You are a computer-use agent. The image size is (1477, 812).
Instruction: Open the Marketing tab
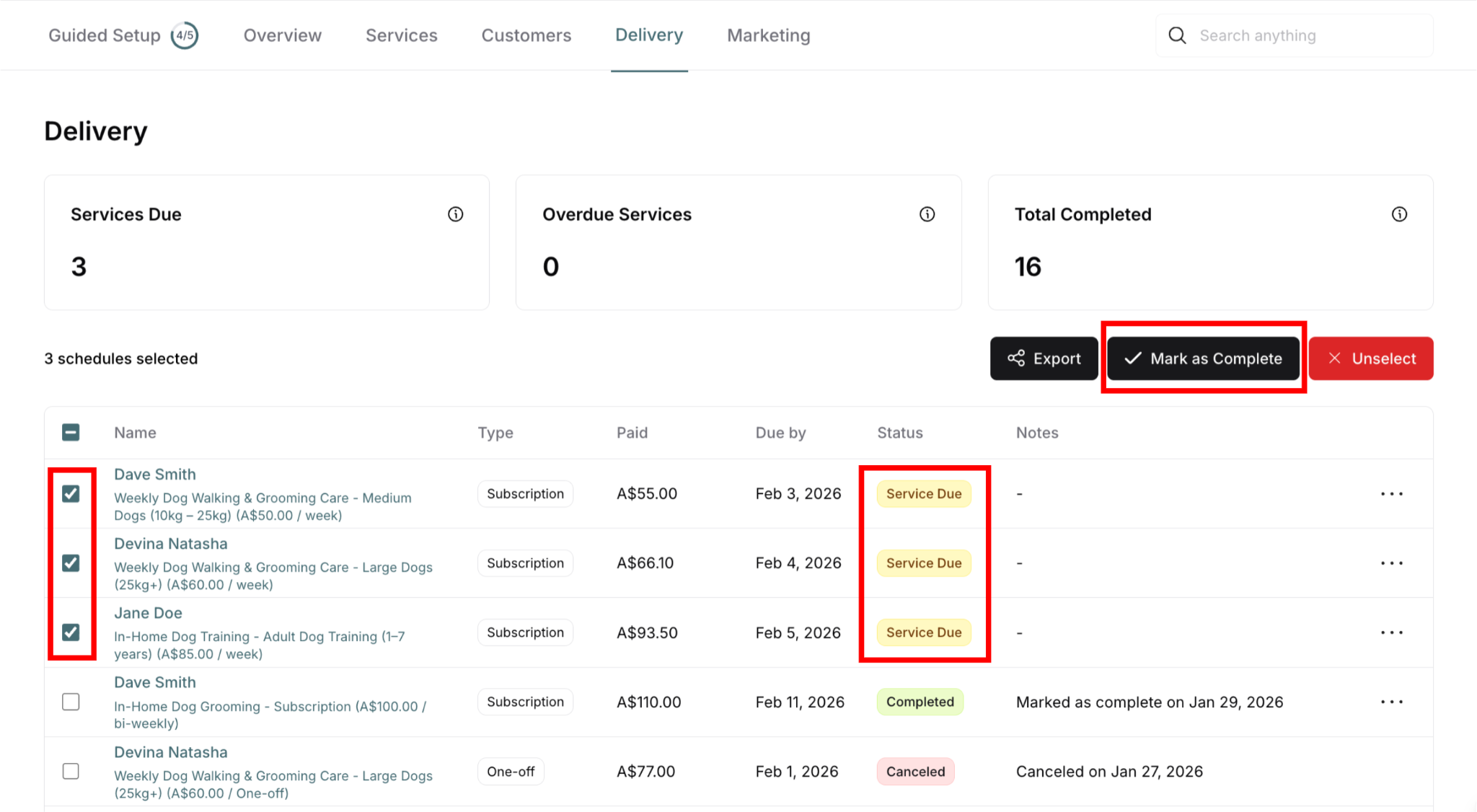(768, 35)
